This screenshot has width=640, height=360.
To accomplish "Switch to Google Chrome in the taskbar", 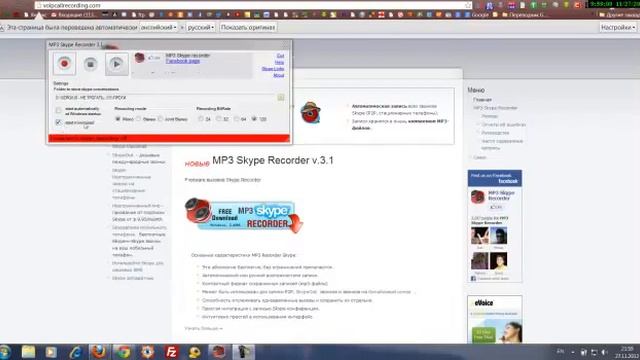I will (x=123, y=352).
